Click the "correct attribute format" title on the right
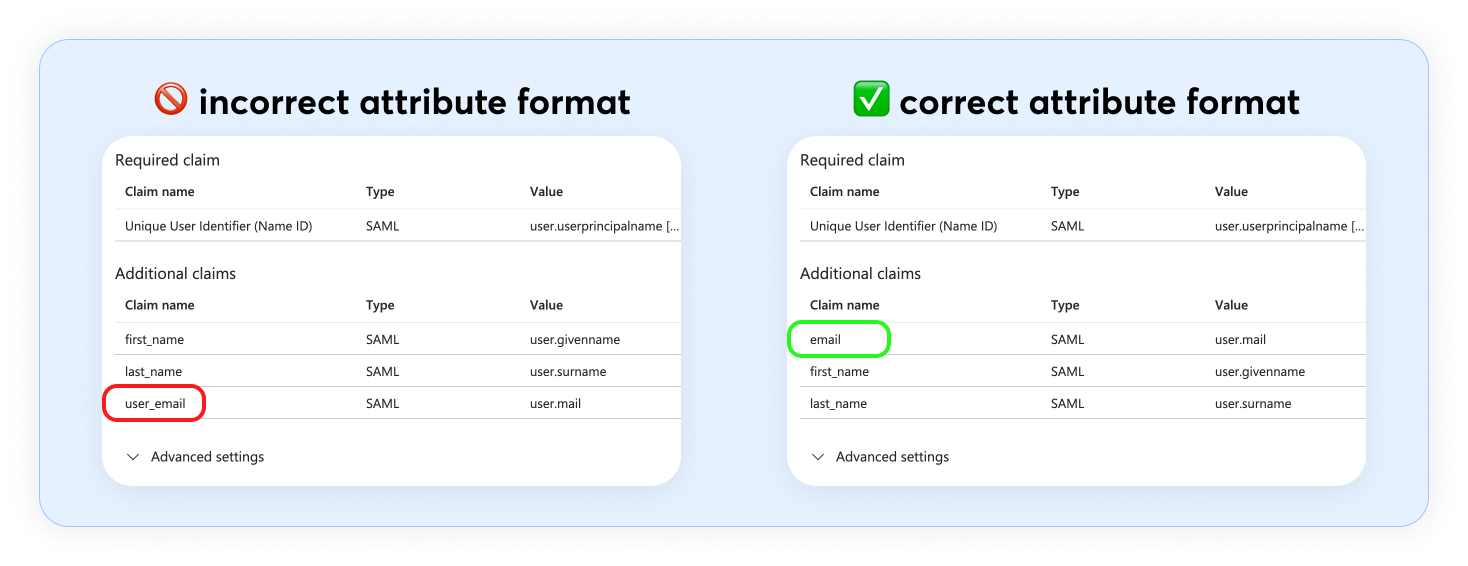This screenshot has height=566, width=1468. 1099,102
